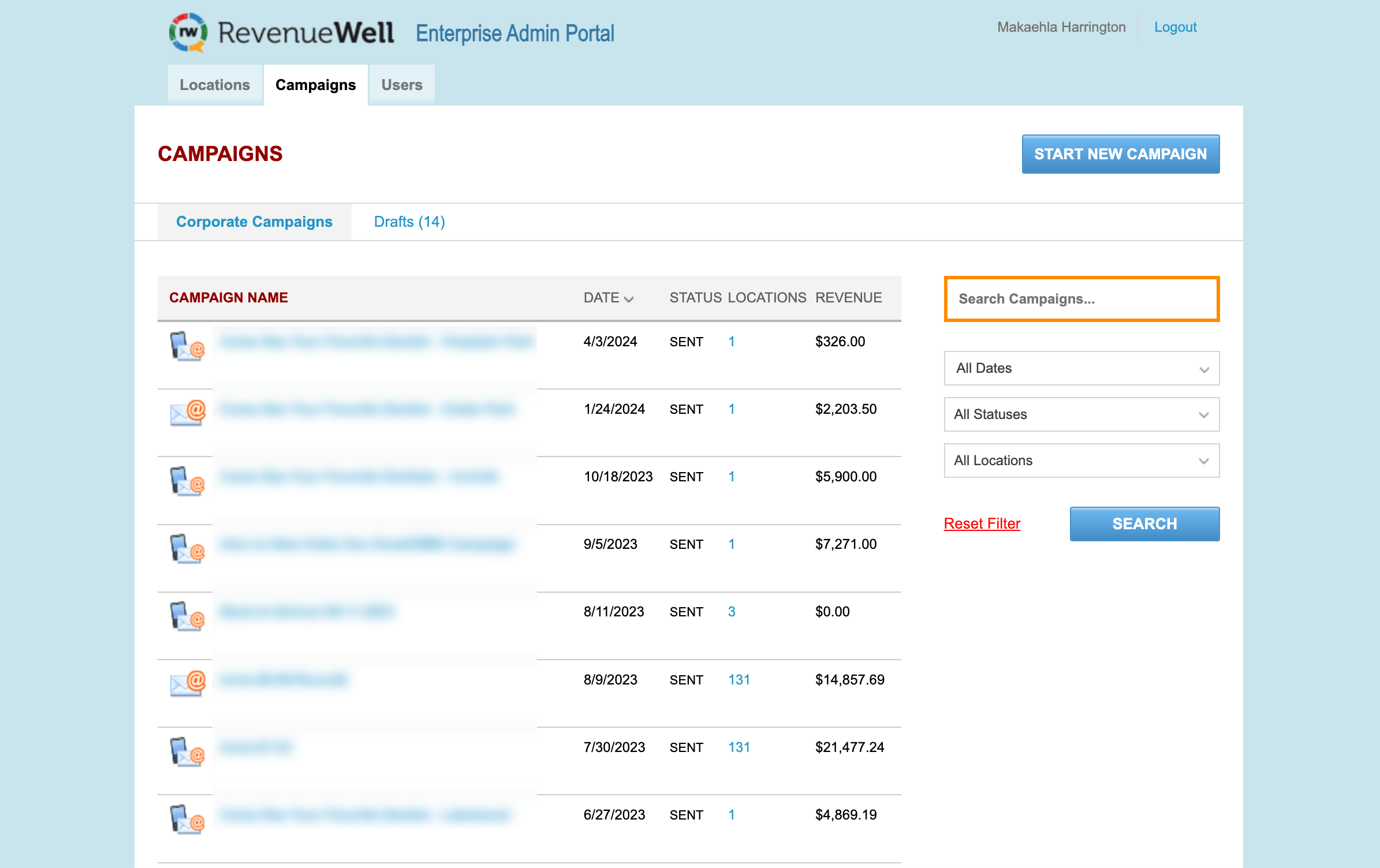Open the Corporate Campaigns sub-tab
This screenshot has width=1380, height=868.
[x=254, y=222]
